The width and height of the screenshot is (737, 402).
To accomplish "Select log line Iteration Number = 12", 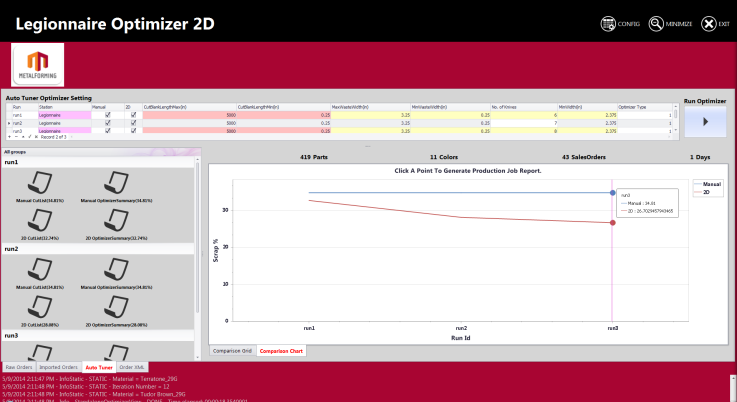I will [86, 386].
